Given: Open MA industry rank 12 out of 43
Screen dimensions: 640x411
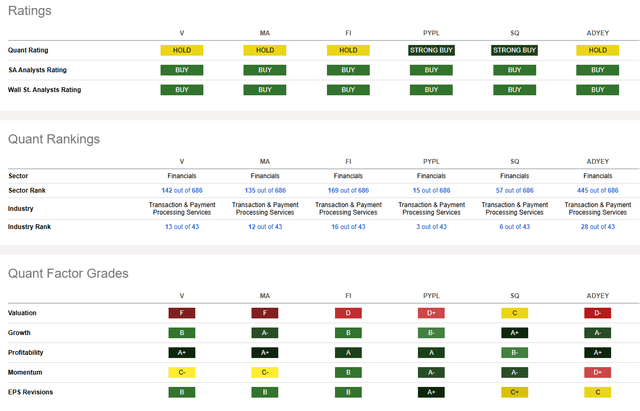Looking at the screenshot, I should (265, 227).
